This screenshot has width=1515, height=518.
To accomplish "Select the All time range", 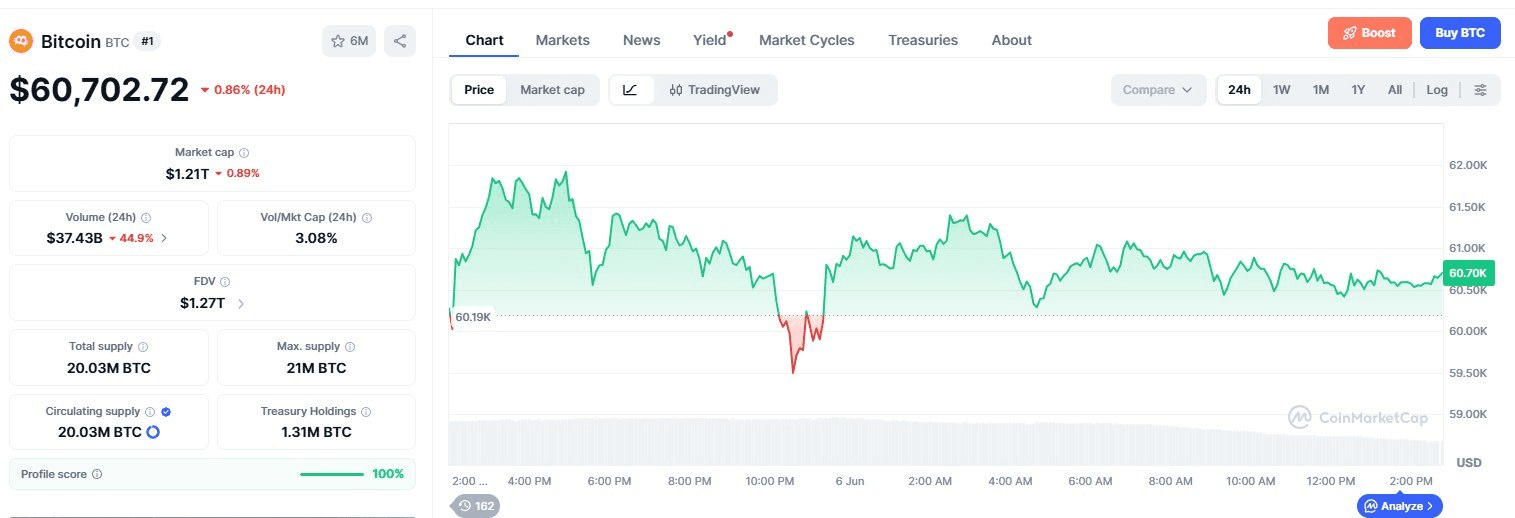I will click(1395, 90).
